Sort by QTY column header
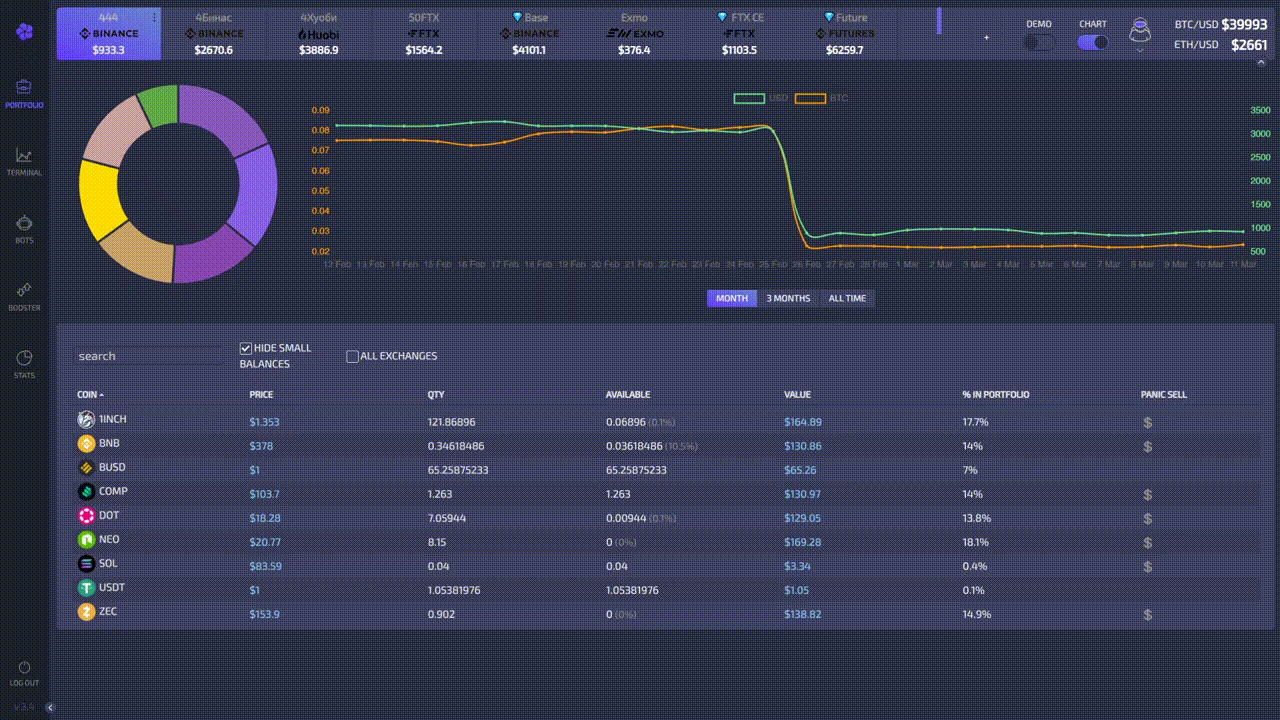The image size is (1280, 720). click(436, 395)
